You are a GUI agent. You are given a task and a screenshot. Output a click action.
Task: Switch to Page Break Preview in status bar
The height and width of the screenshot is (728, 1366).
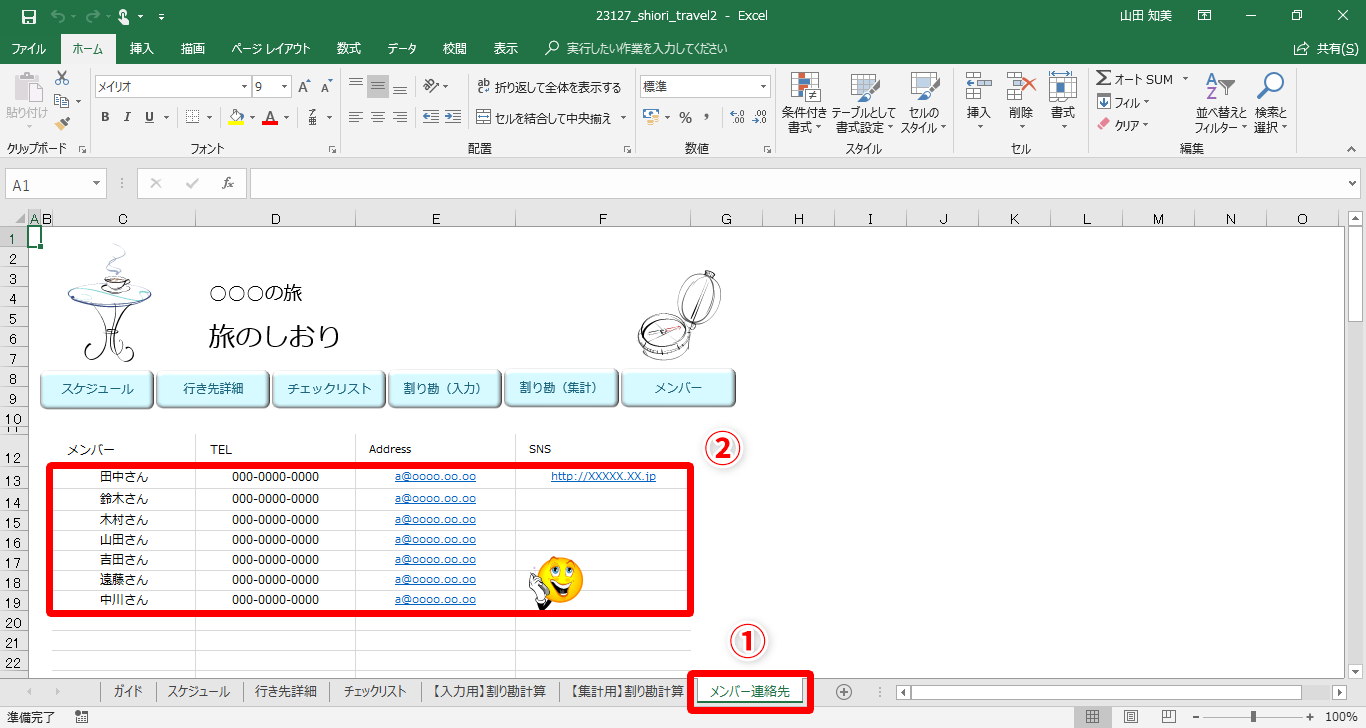[x=1169, y=717]
